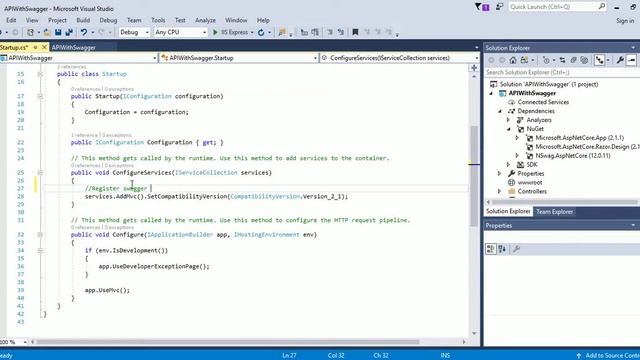Click the Refresh browser icon in toolbar
This screenshot has width=640, height=360.
coord(261,32)
